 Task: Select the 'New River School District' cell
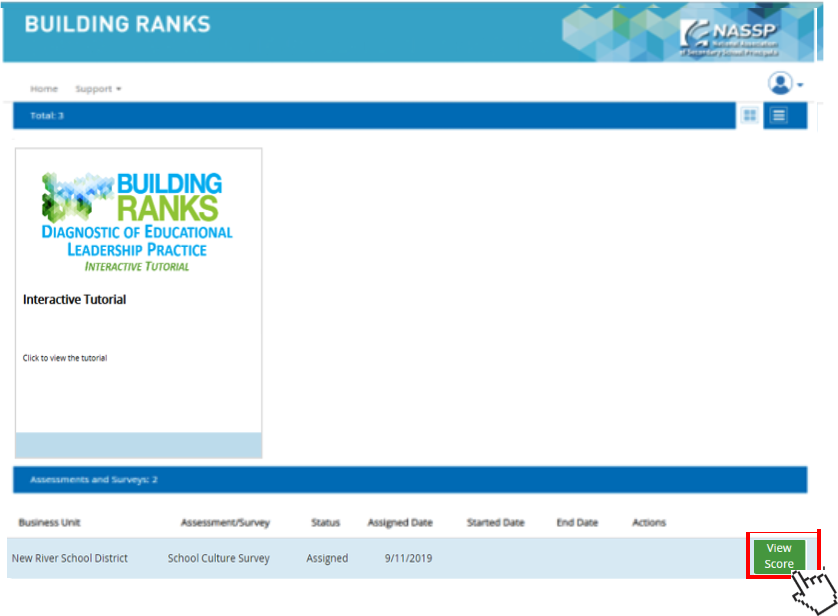(69, 558)
